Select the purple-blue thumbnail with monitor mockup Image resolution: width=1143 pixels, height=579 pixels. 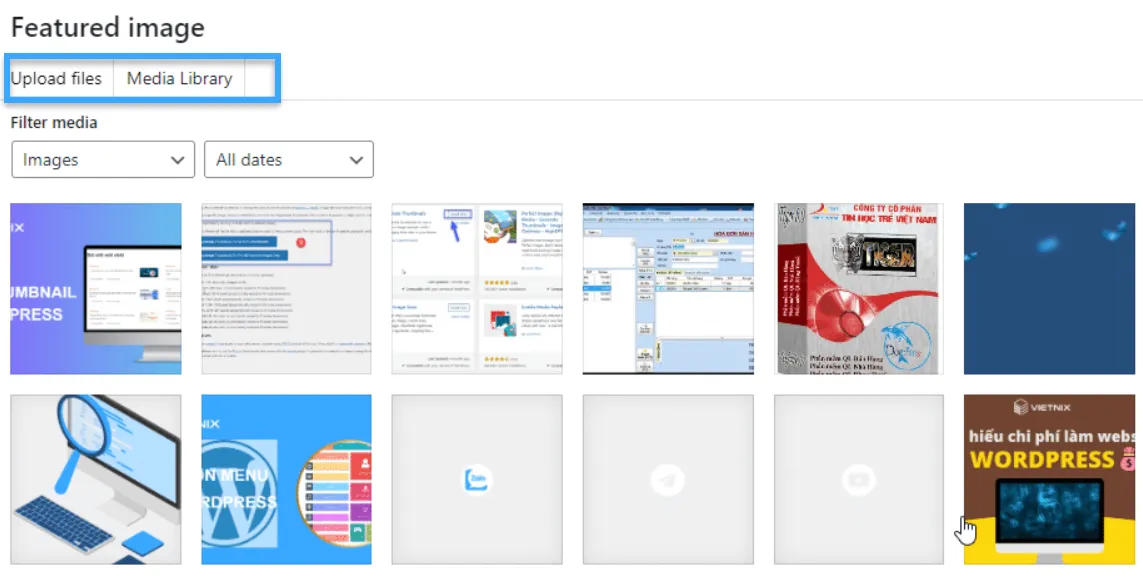95,289
